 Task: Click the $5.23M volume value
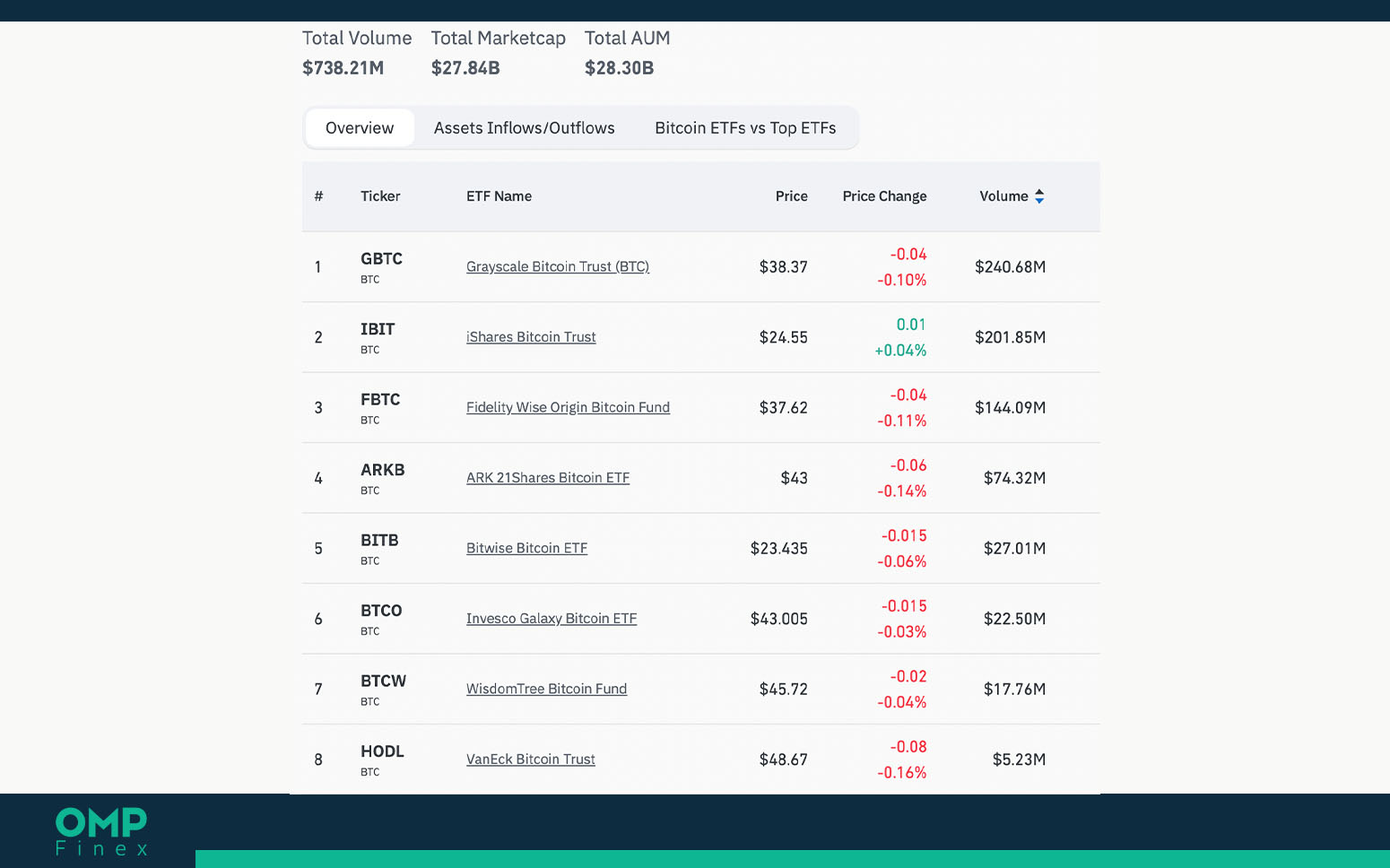tap(1020, 759)
